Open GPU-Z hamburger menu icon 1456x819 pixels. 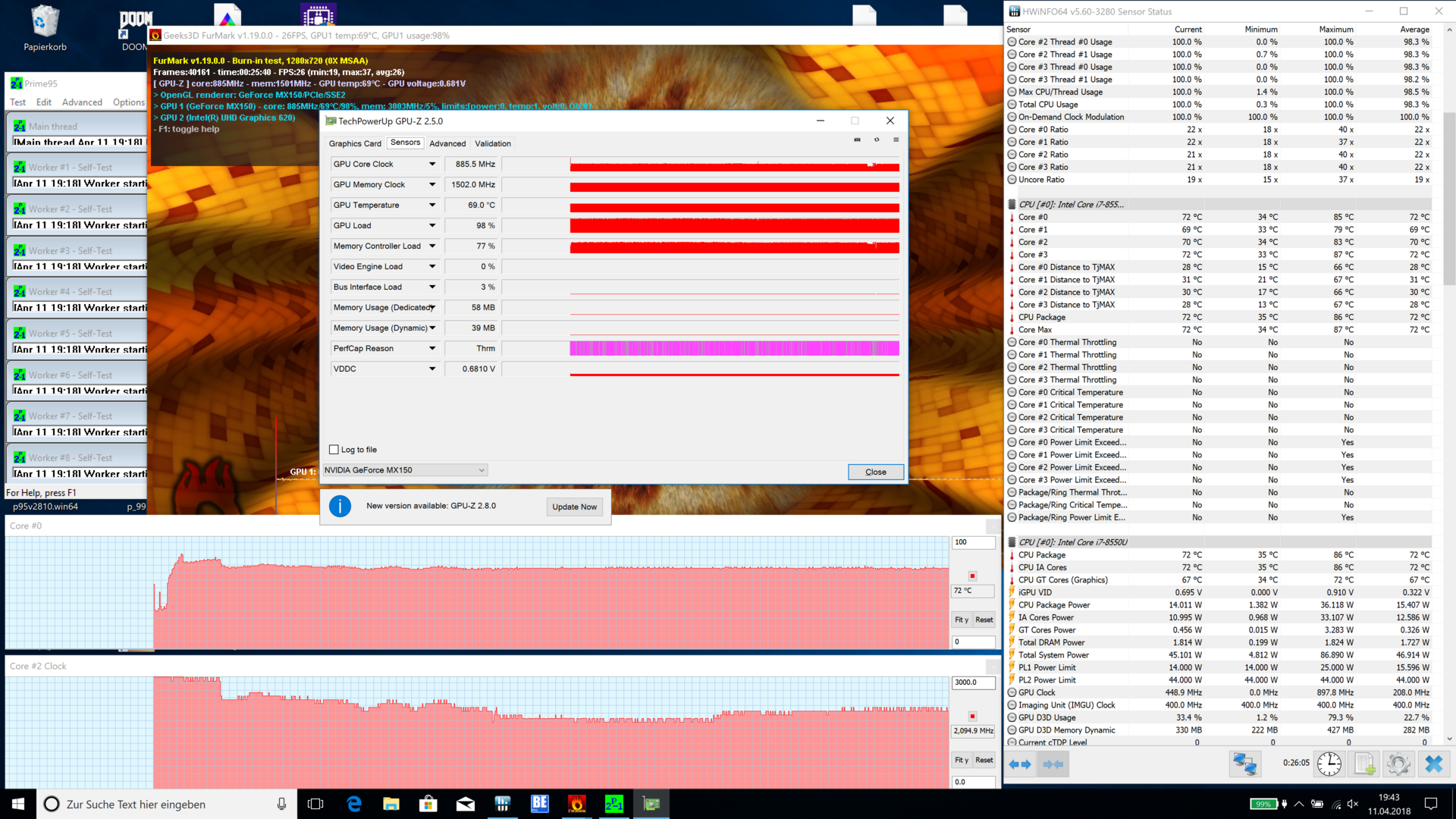[x=896, y=140]
